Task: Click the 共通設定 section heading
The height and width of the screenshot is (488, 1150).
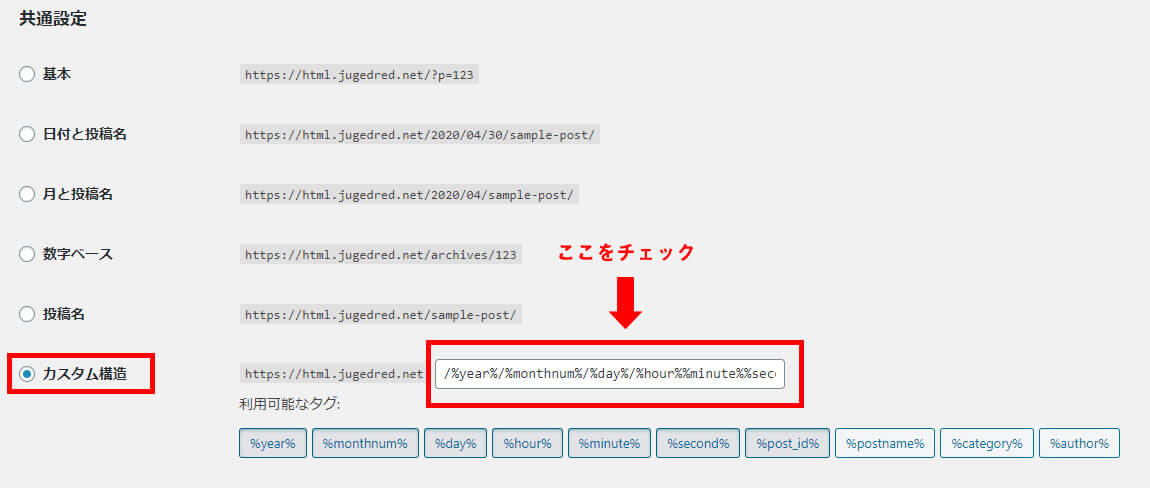Action: (x=53, y=19)
